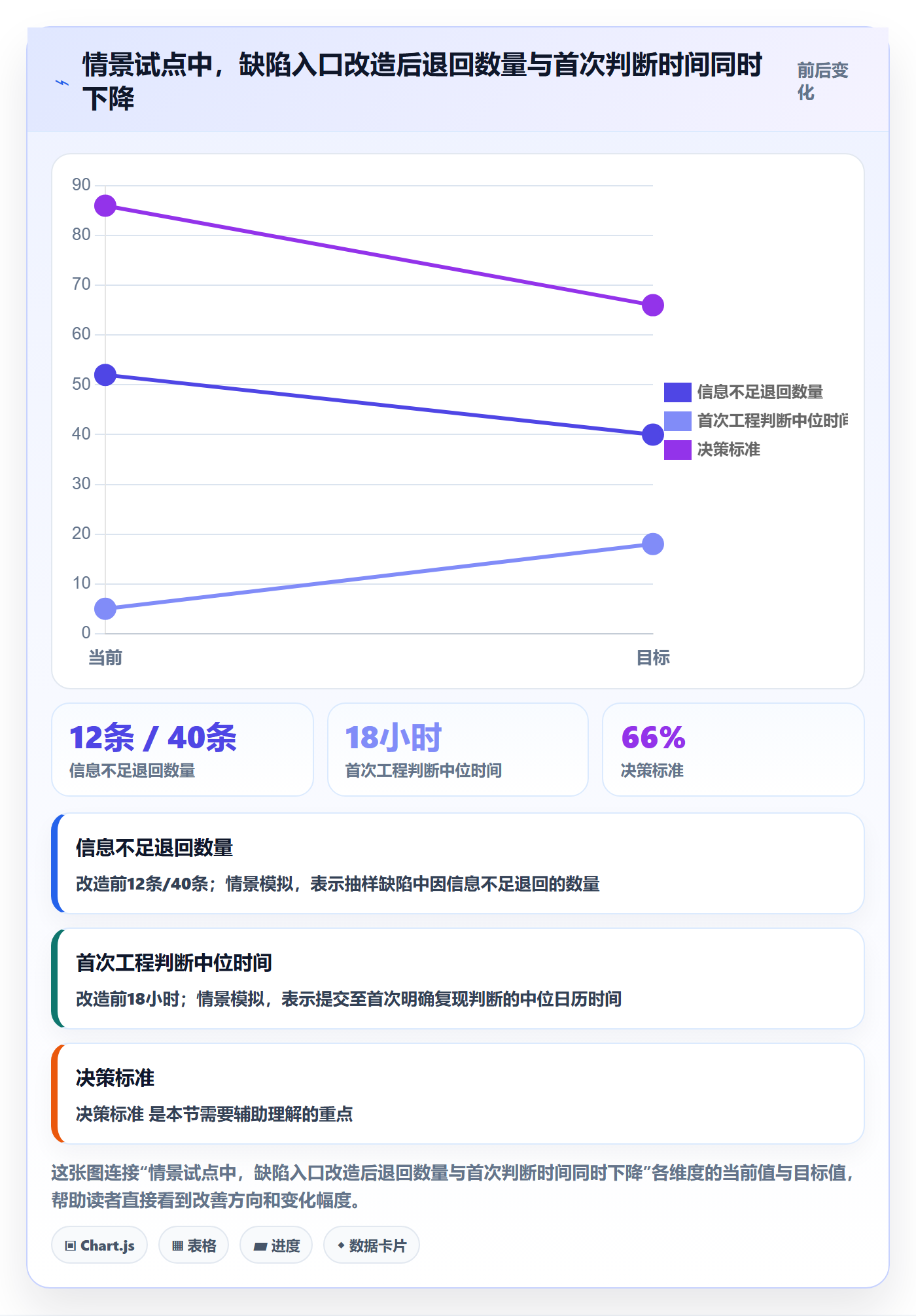Image resolution: width=916 pixels, height=1316 pixels.
Task: Open the 66% stat card
Action: [733, 750]
